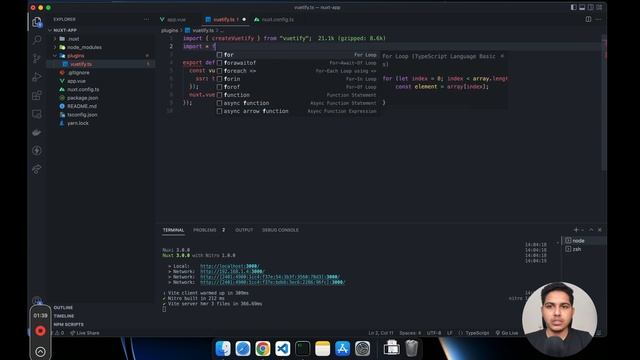Switch to the DEBUG CONSOLE panel tab
The width and height of the screenshot is (640, 360).
pyautogui.click(x=280, y=230)
